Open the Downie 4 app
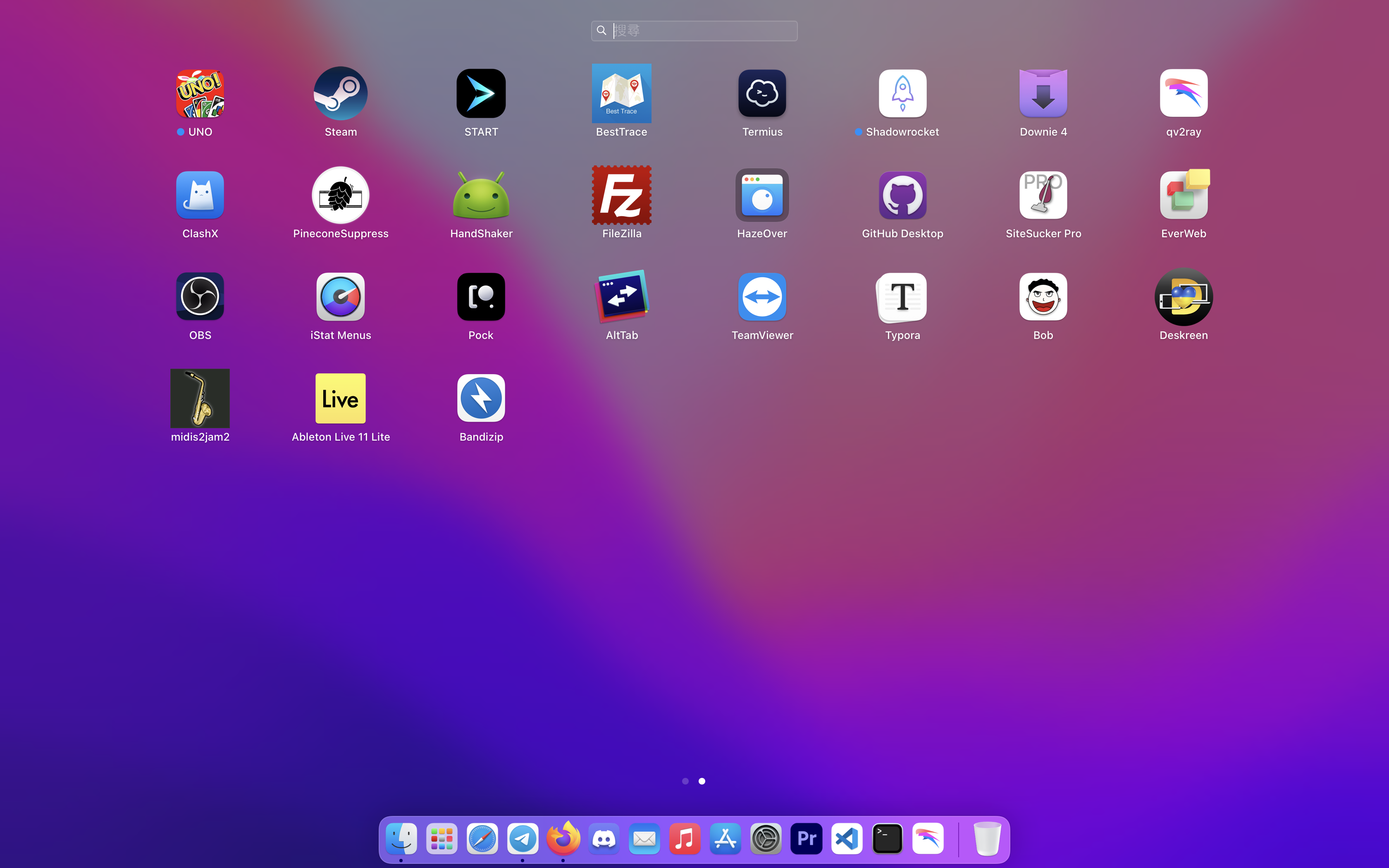The width and height of the screenshot is (1389, 868). pos(1043,93)
